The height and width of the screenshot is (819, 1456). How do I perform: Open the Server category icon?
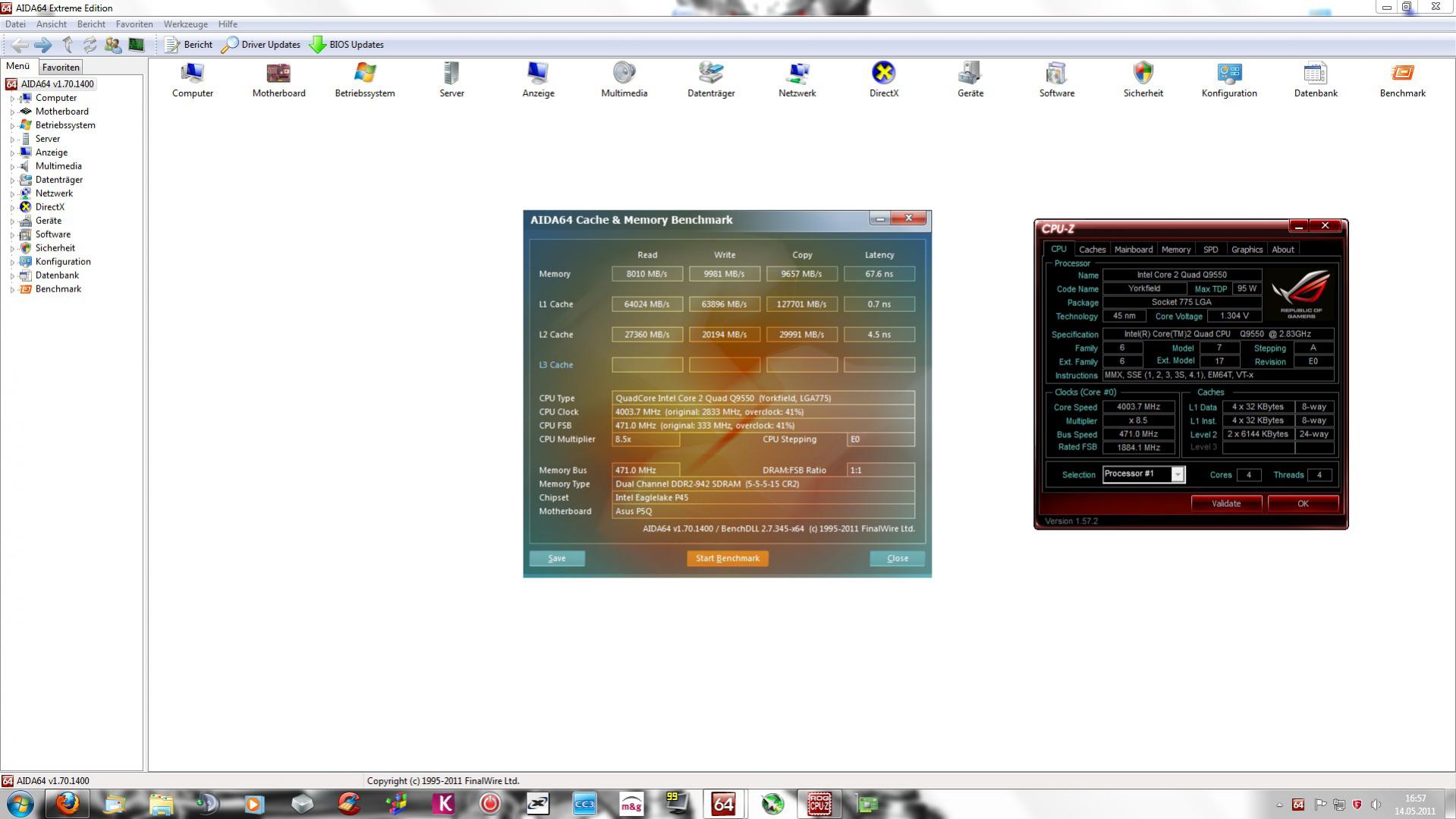[x=451, y=80]
